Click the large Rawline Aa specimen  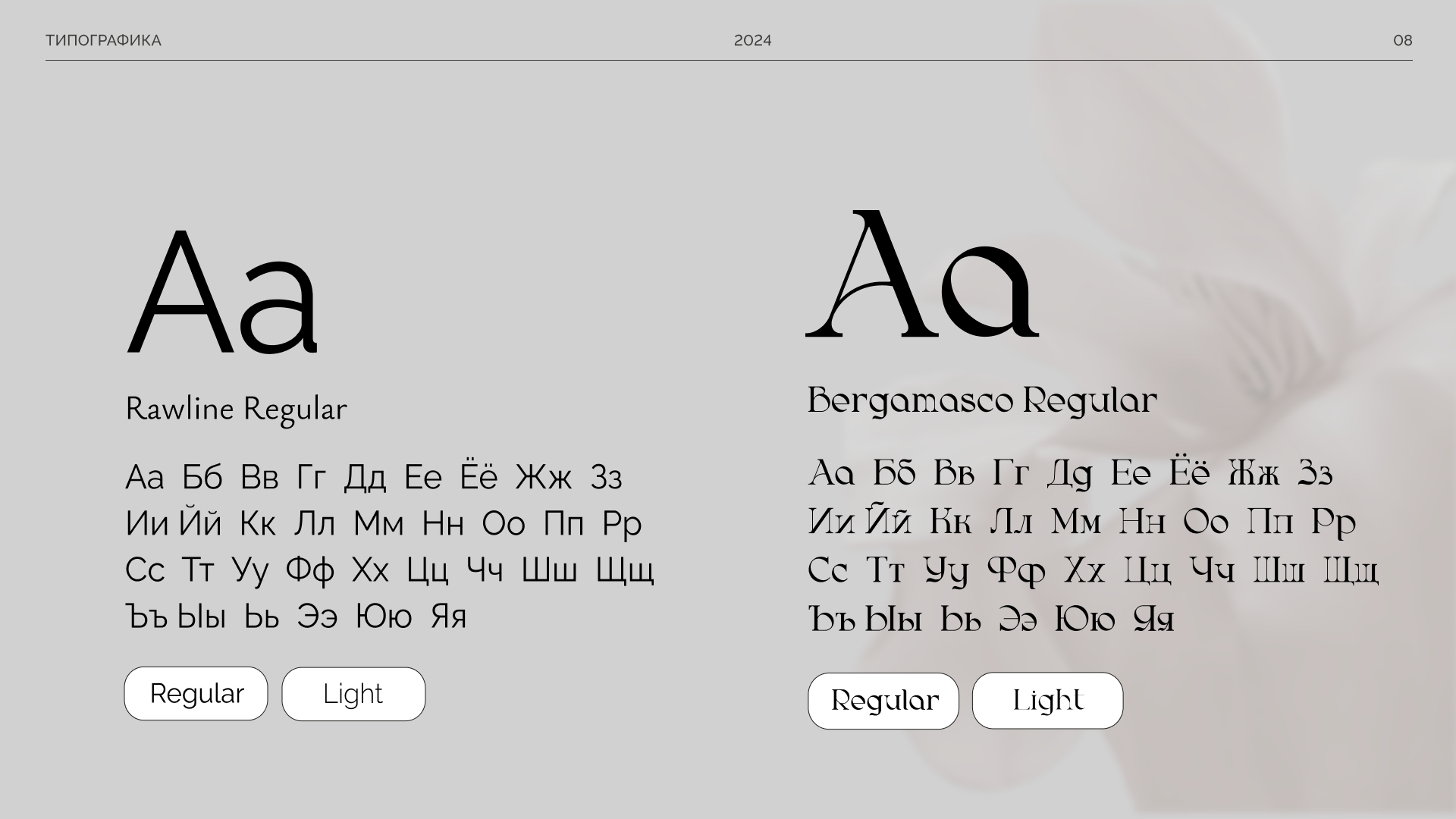(223, 292)
